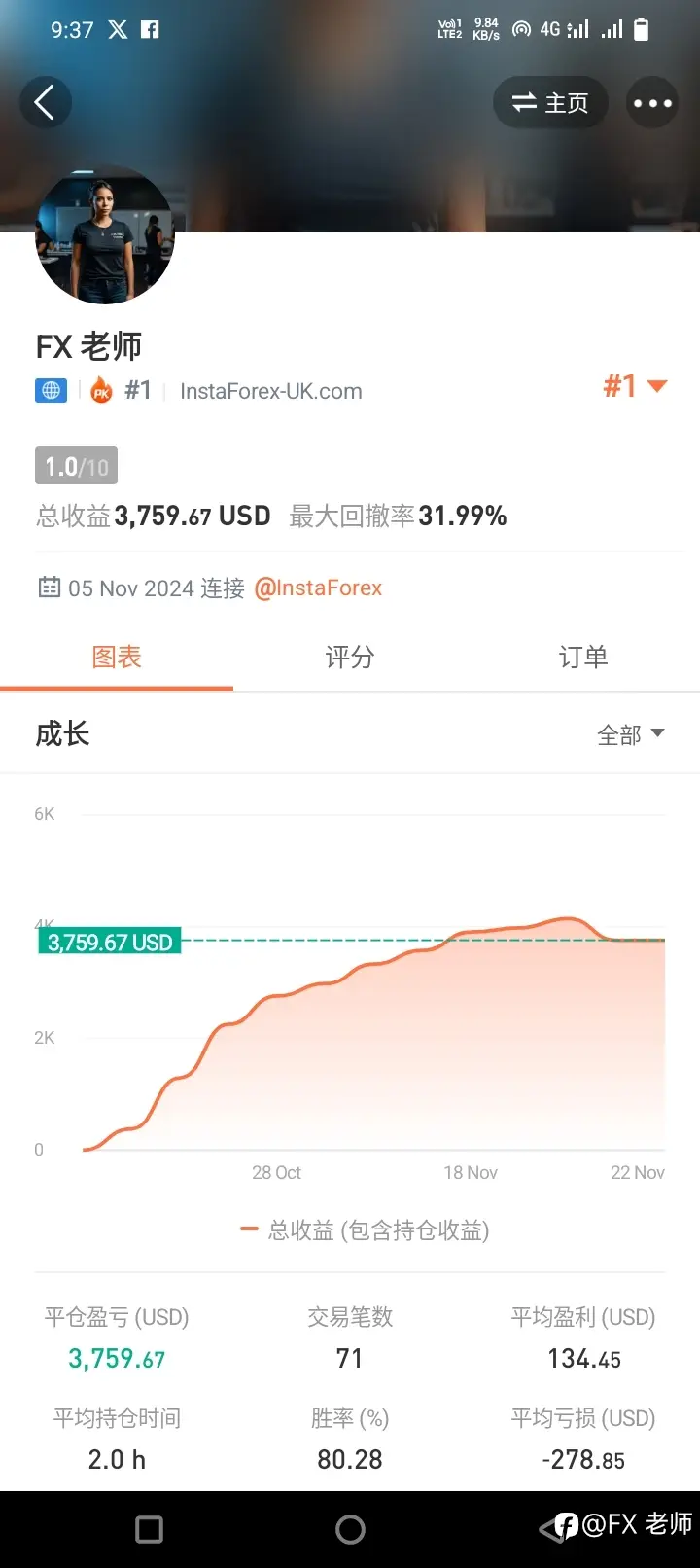This screenshot has height=1568, width=700.
Task: Tap the 3,759.67 USD chart marker label
Action: (109, 942)
